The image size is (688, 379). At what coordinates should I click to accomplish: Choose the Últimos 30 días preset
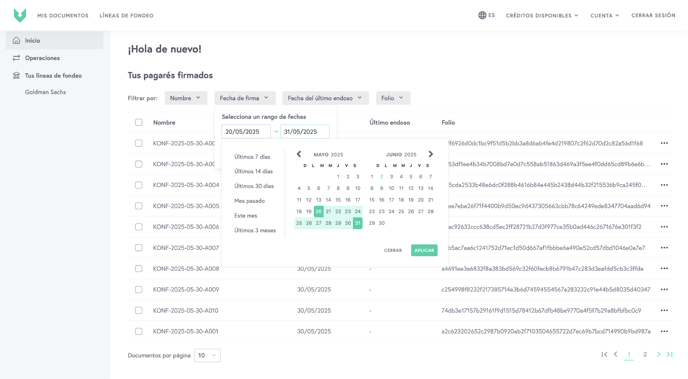click(254, 186)
